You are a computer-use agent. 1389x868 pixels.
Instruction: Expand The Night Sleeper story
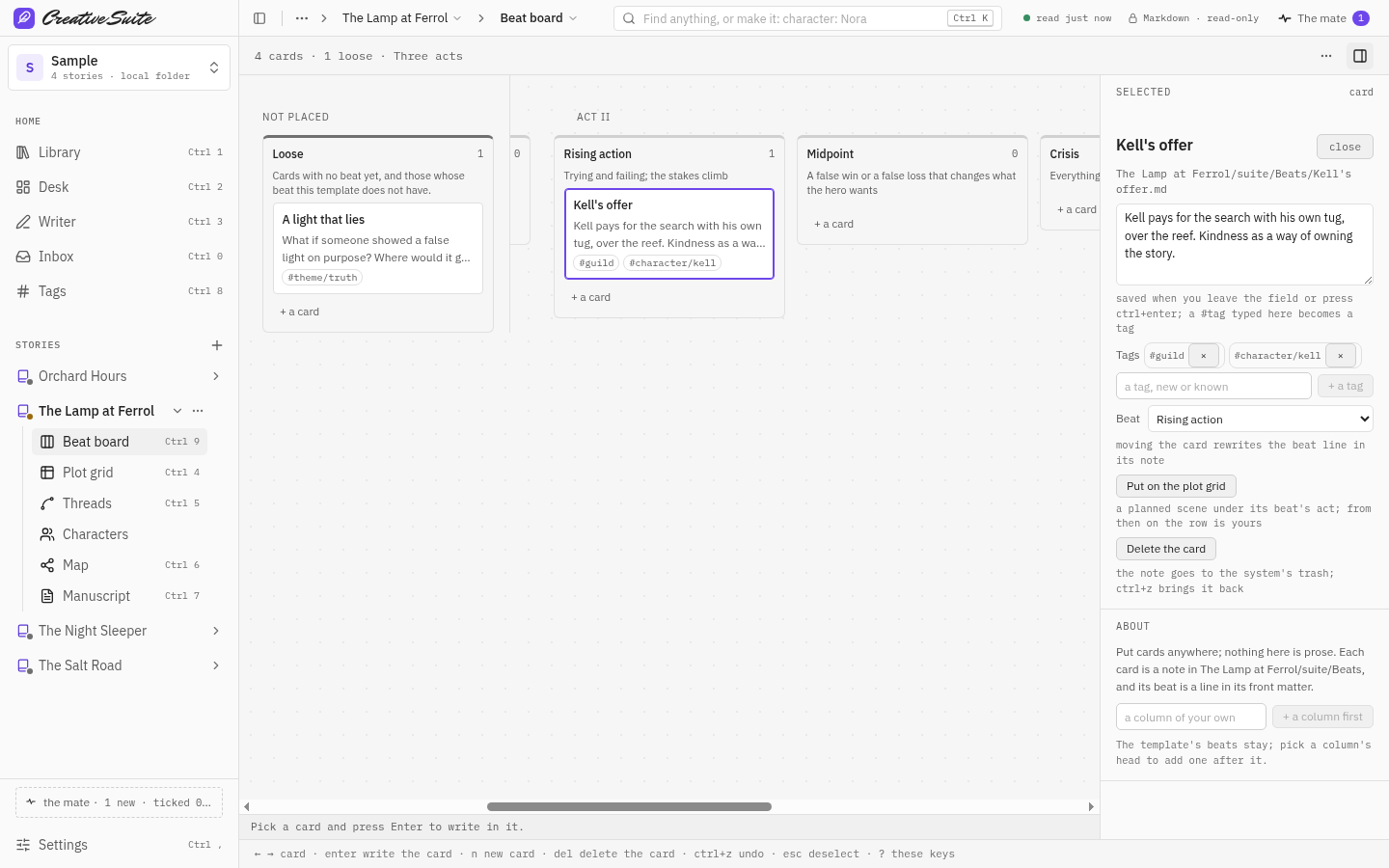[x=216, y=631]
